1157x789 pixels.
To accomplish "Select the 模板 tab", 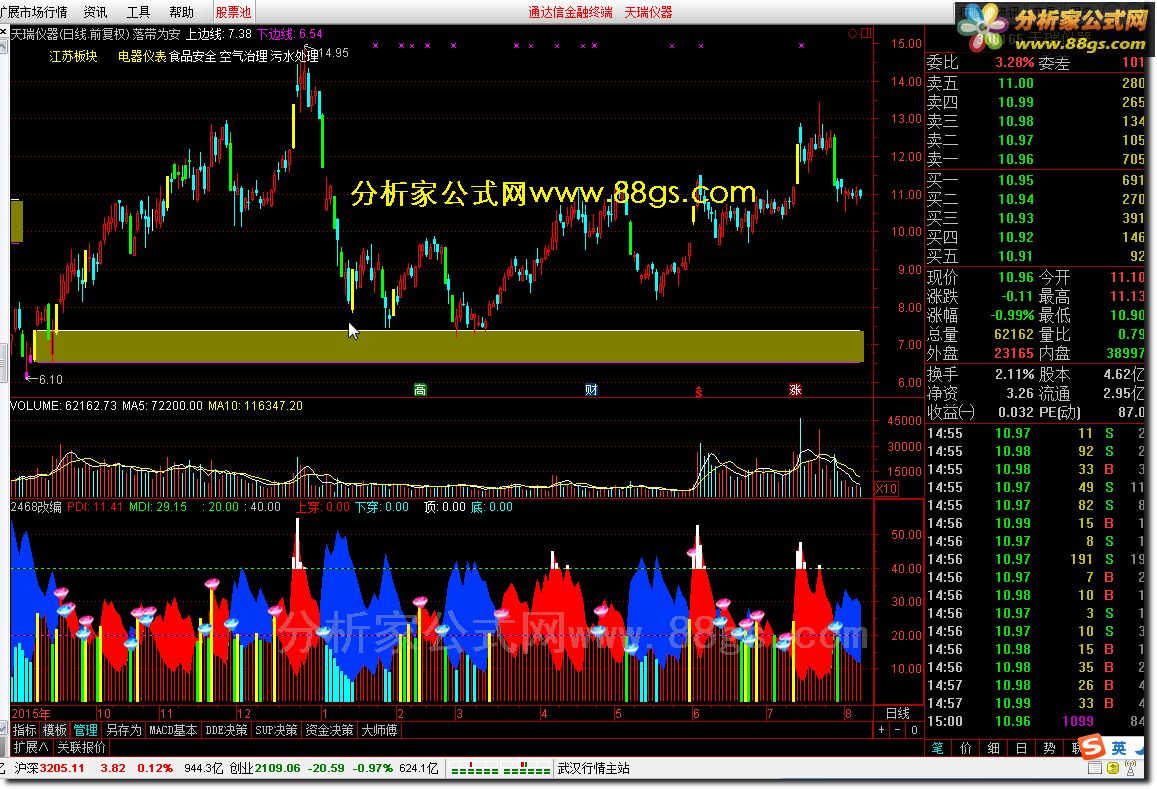I will pos(55,730).
